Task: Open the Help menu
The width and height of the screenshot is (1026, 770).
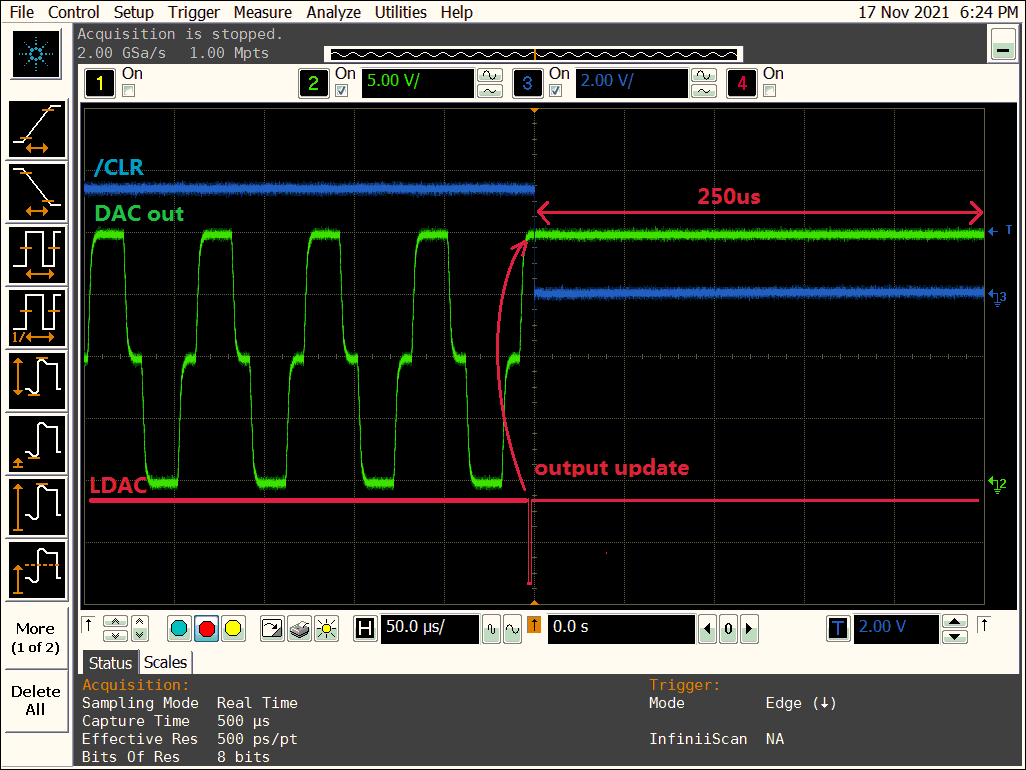Action: pyautogui.click(x=457, y=12)
